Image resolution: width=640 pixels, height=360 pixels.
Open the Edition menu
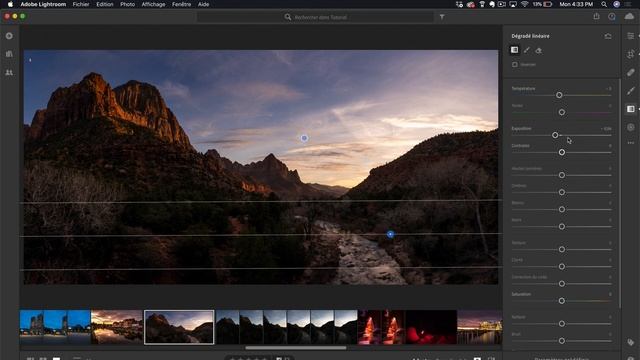pos(104,4)
